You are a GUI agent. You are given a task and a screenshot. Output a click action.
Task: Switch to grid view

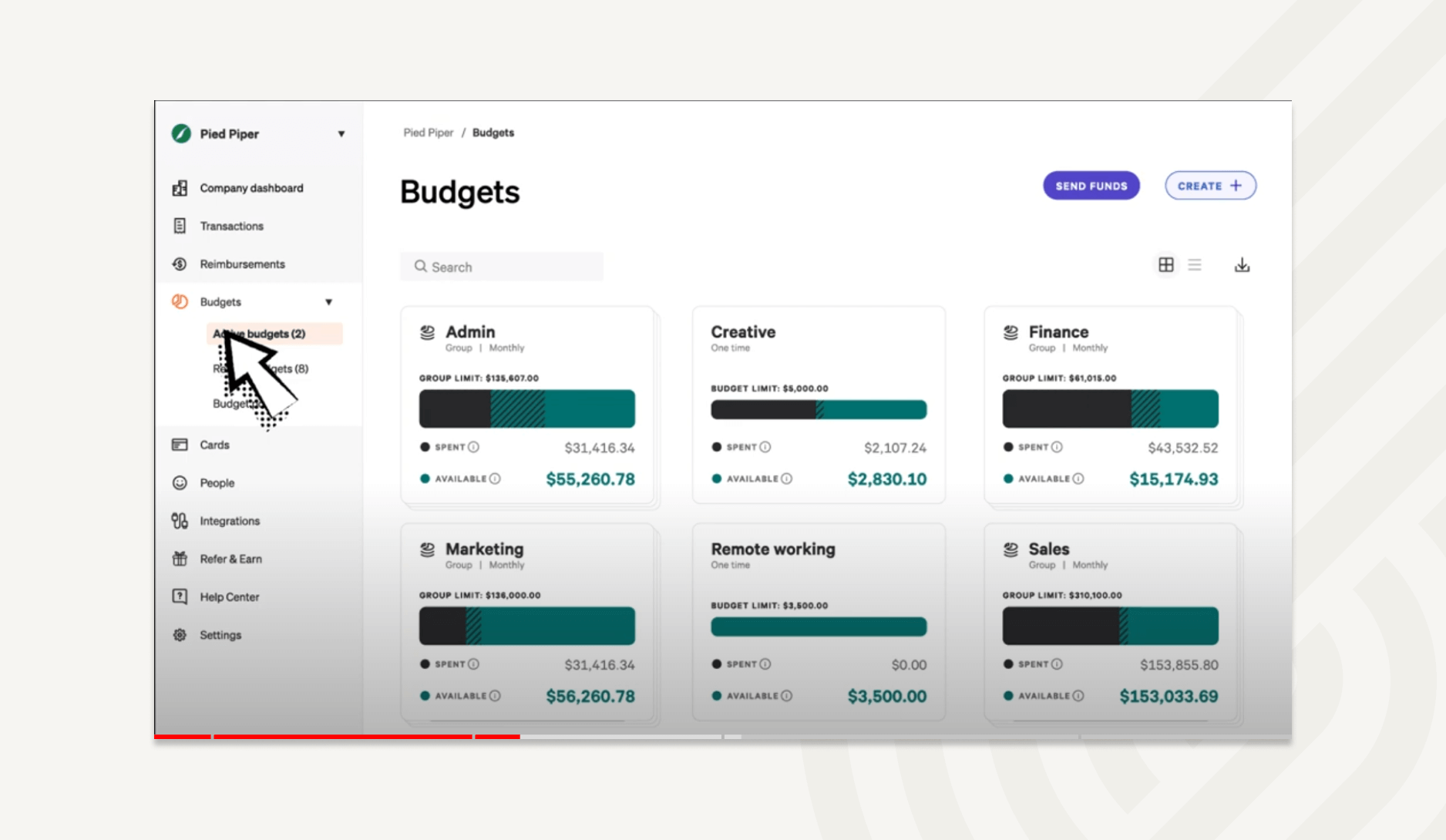coord(1166,265)
